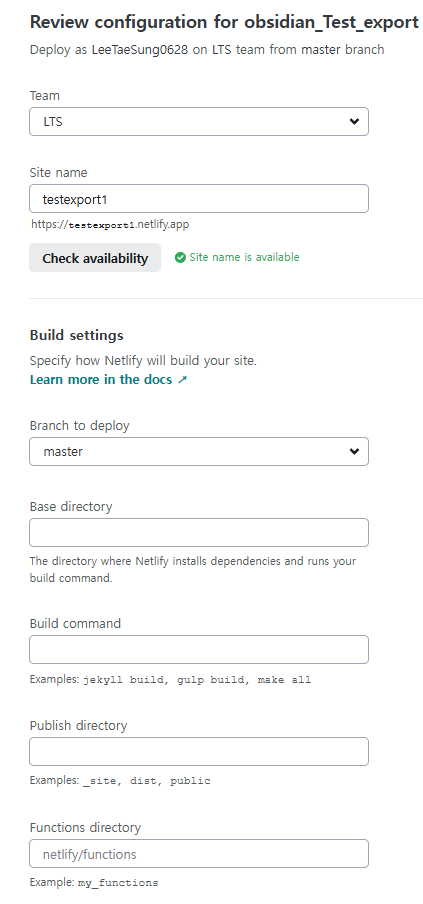The height and width of the screenshot is (904, 423).
Task: Select the Publish directory input box
Action: tap(199, 752)
